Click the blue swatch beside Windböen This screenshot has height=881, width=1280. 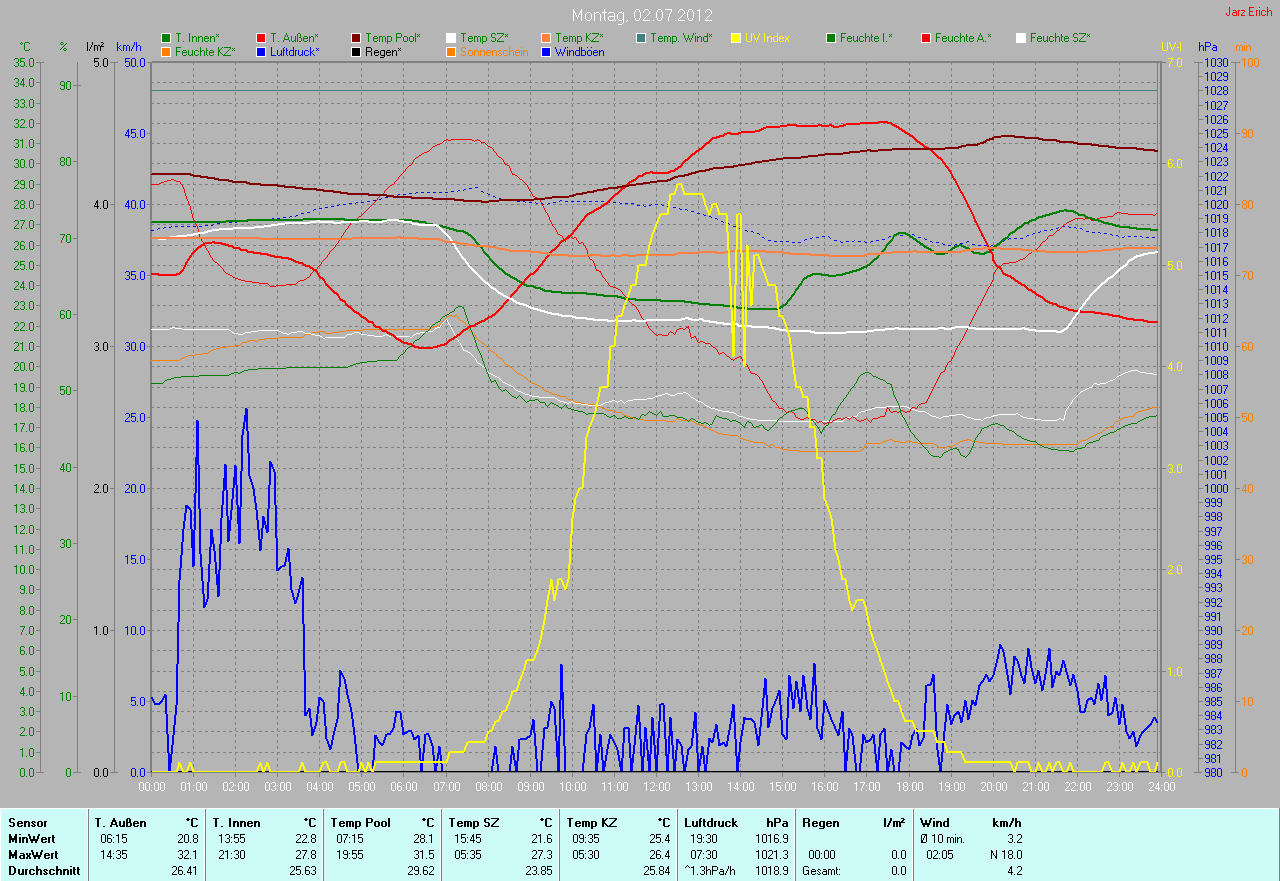[x=546, y=51]
